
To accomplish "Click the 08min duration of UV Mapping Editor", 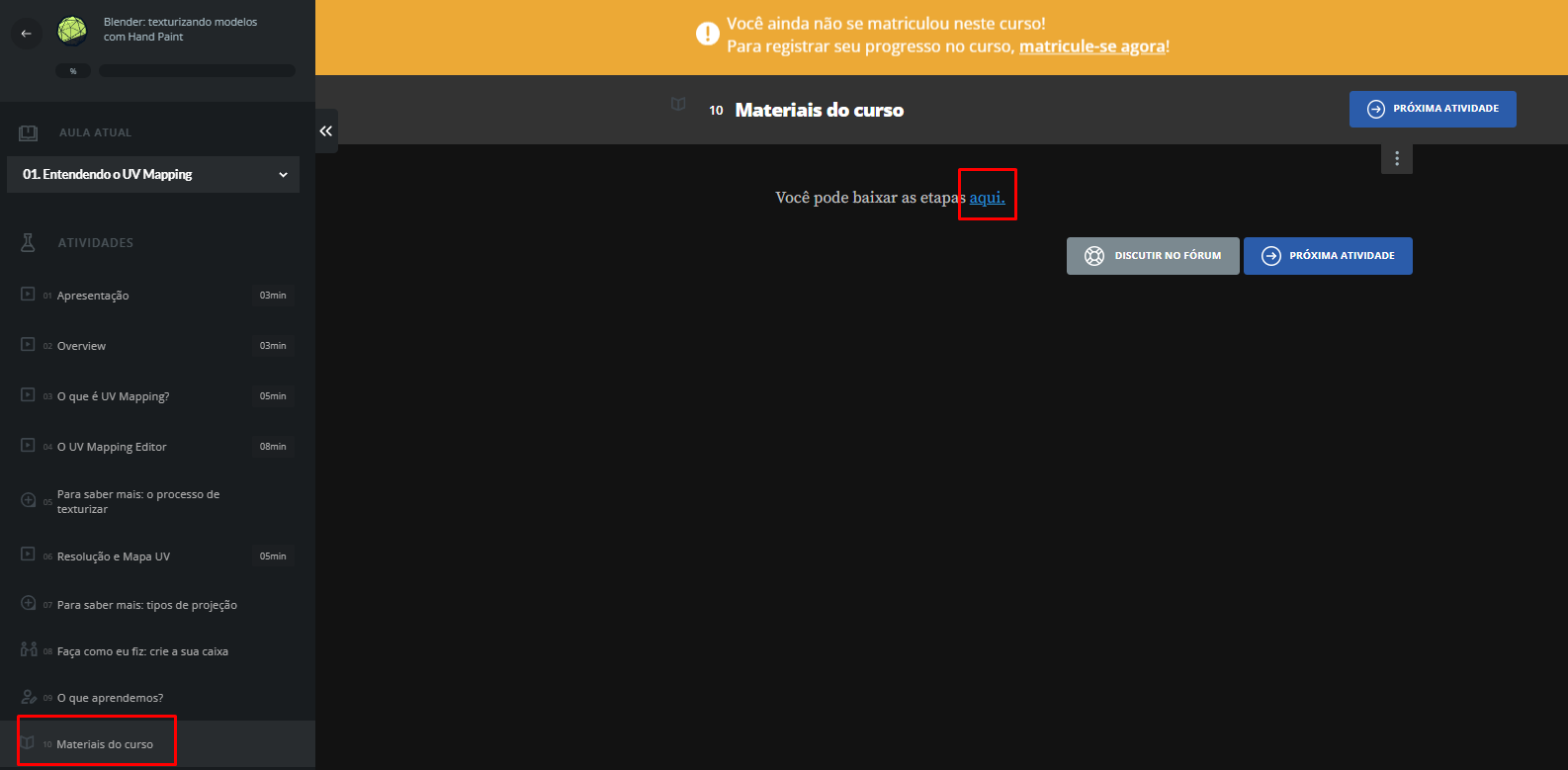I will 273,447.
